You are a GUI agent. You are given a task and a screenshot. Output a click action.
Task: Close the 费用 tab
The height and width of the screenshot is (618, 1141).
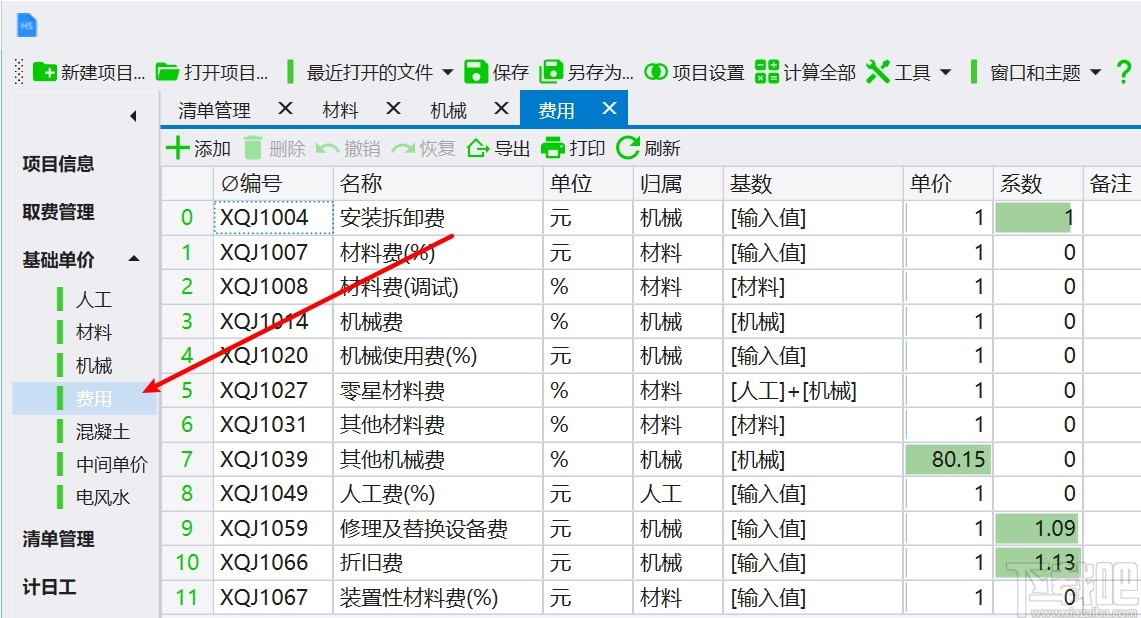click(610, 109)
